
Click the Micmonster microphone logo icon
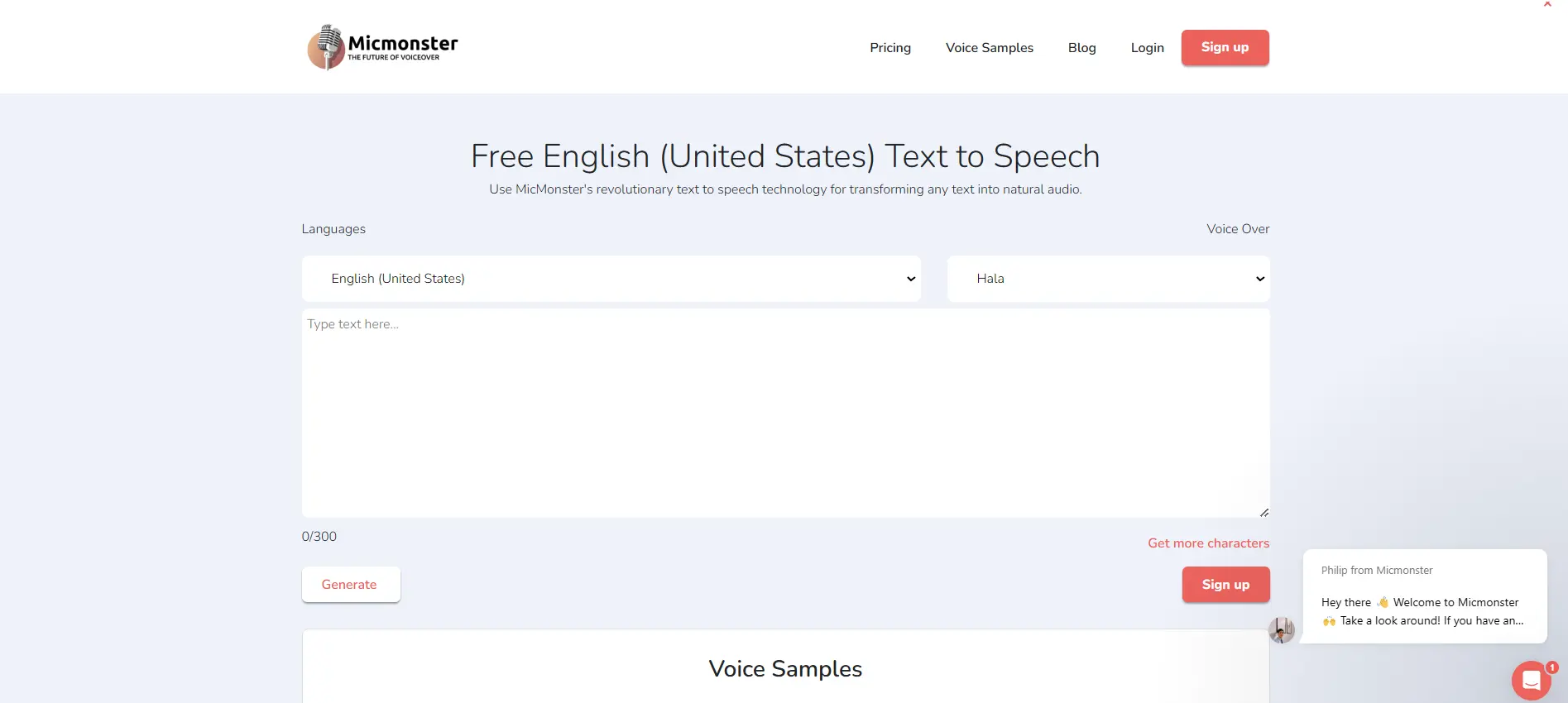tap(326, 47)
